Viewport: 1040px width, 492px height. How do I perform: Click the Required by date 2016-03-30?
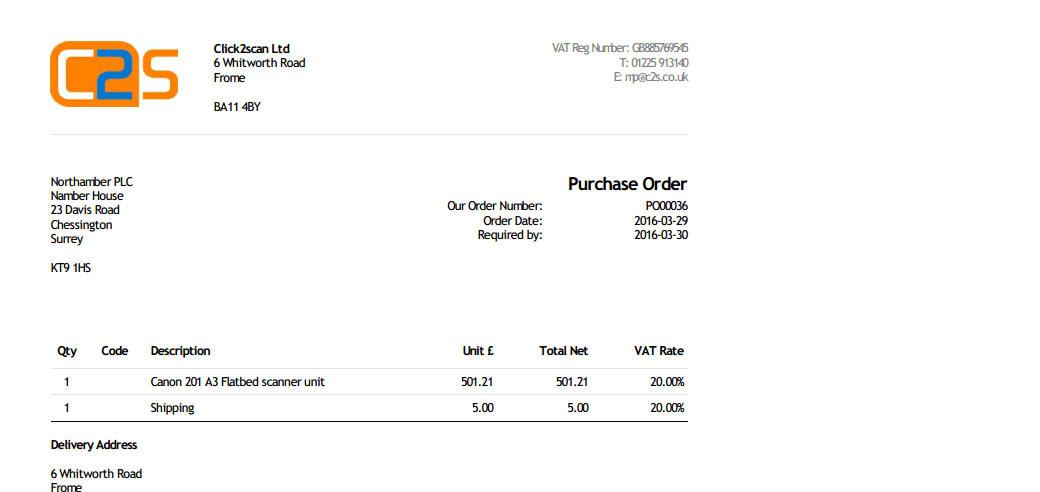pyautogui.click(x=661, y=235)
